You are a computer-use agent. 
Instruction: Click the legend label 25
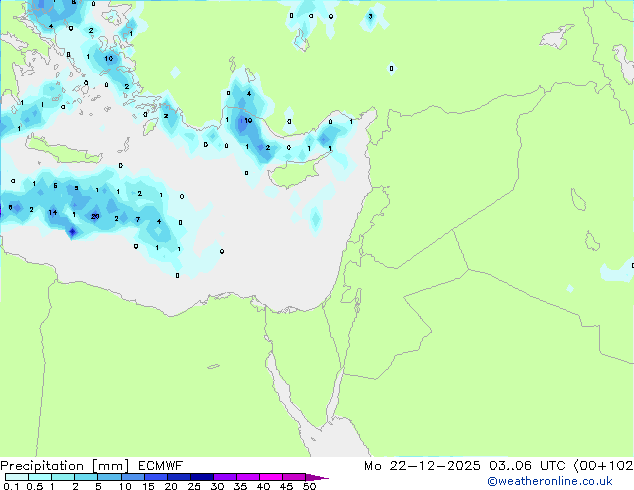[194, 486]
